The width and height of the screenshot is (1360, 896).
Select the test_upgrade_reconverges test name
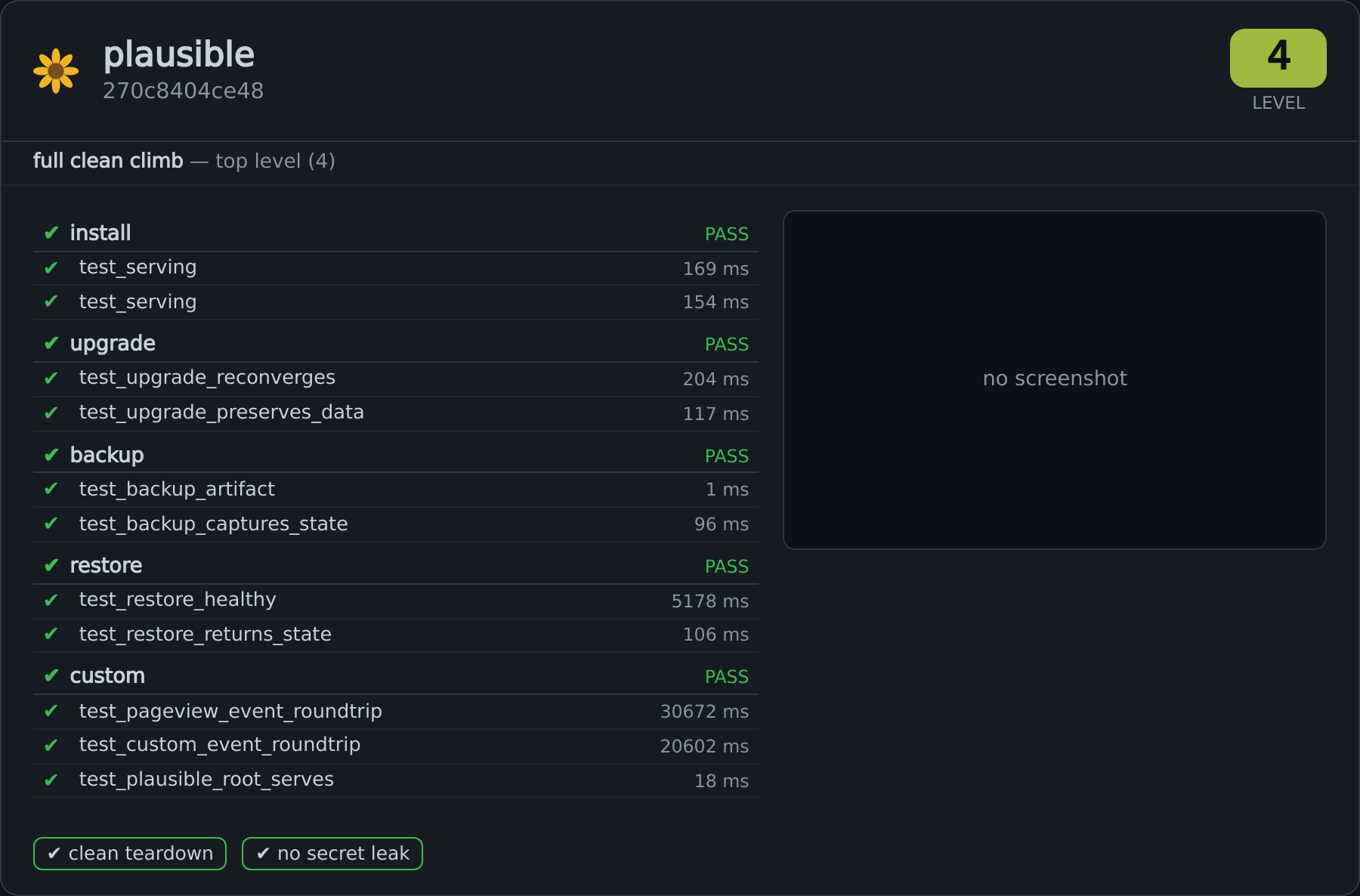[207, 378]
